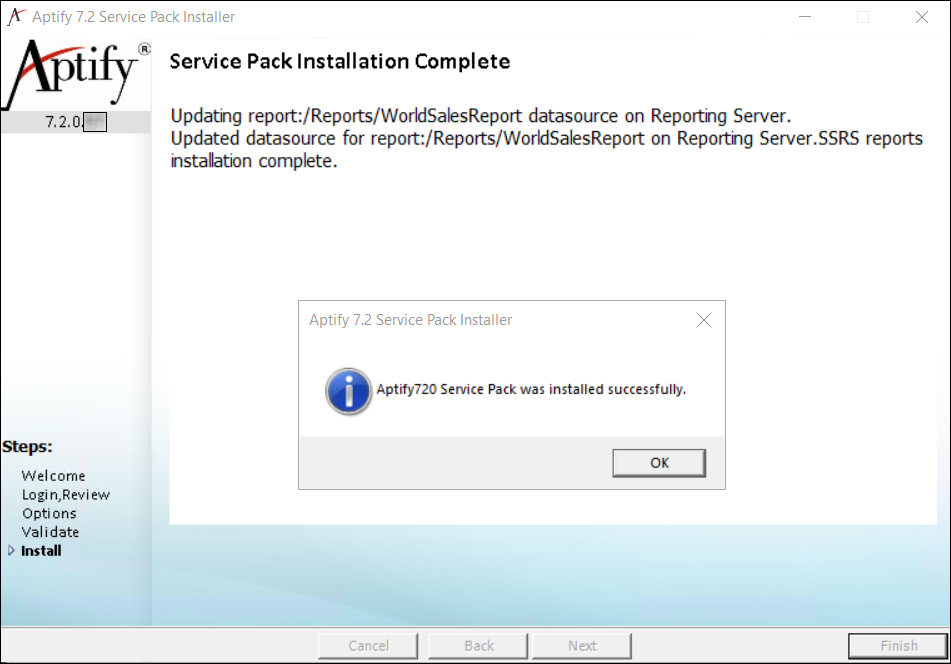The height and width of the screenshot is (664, 951).
Task: Click the Aptify title bar icon
Action: click(16, 16)
